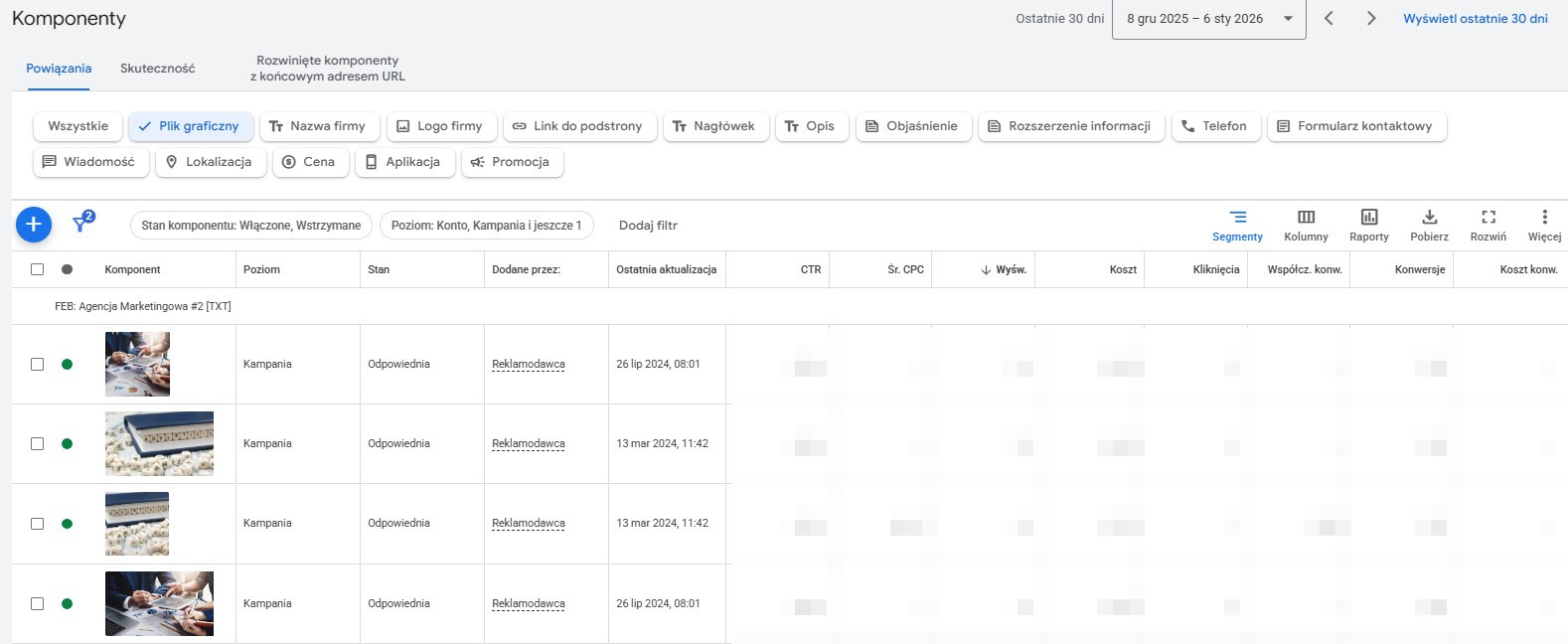Open Segmenty segmentation options

click(1237, 225)
